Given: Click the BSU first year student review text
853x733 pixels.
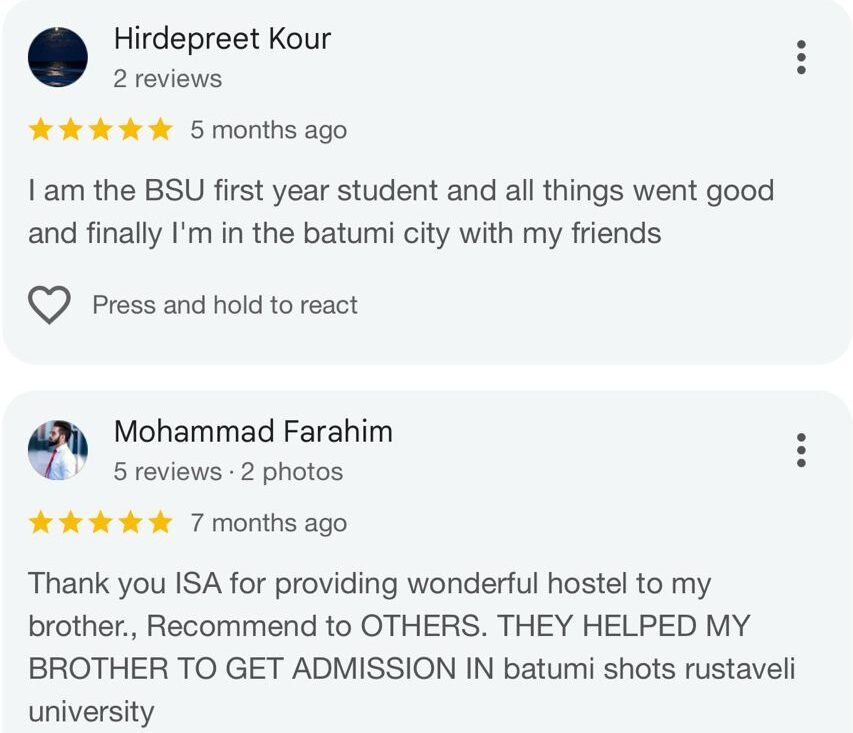Looking at the screenshot, I should pyautogui.click(x=400, y=212).
